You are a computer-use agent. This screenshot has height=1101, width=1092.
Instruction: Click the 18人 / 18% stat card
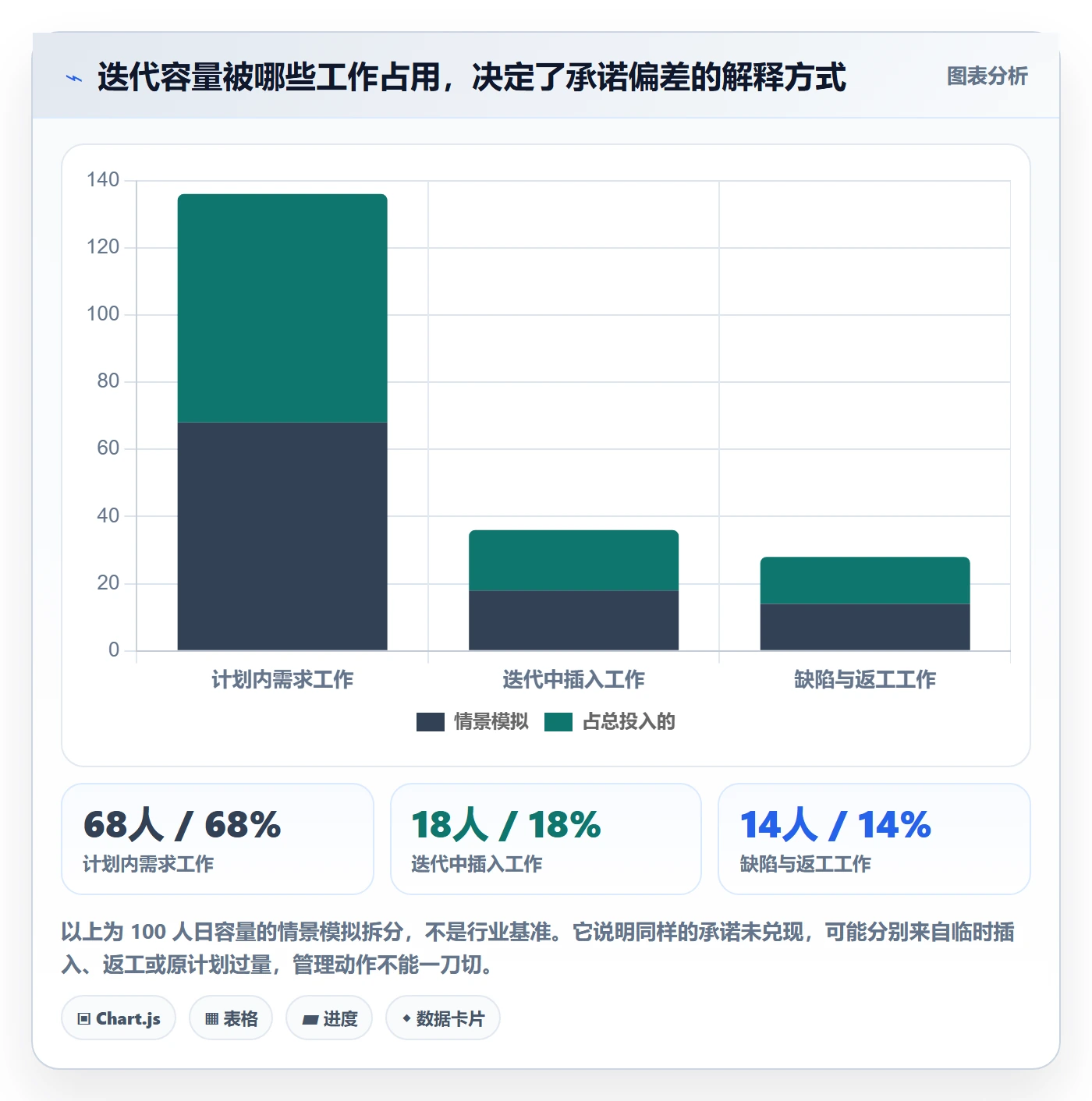point(546,839)
